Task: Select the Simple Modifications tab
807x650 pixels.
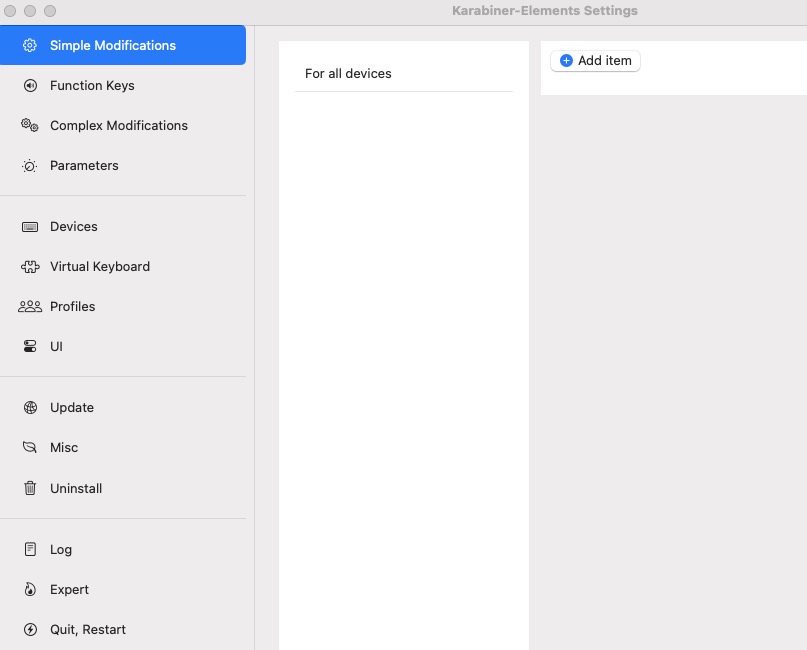Action: pyautogui.click(x=122, y=45)
